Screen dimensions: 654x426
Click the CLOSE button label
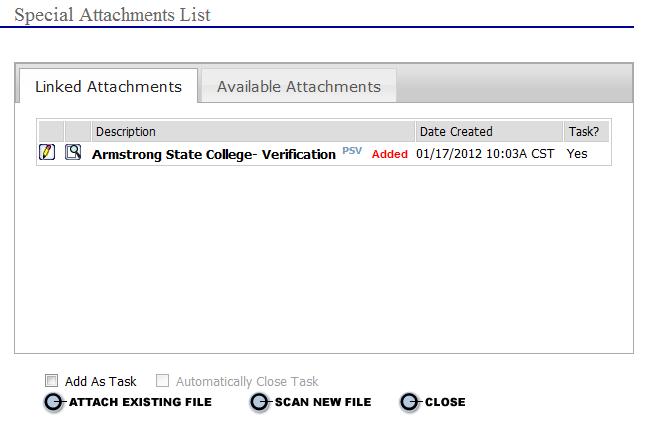tap(445, 402)
